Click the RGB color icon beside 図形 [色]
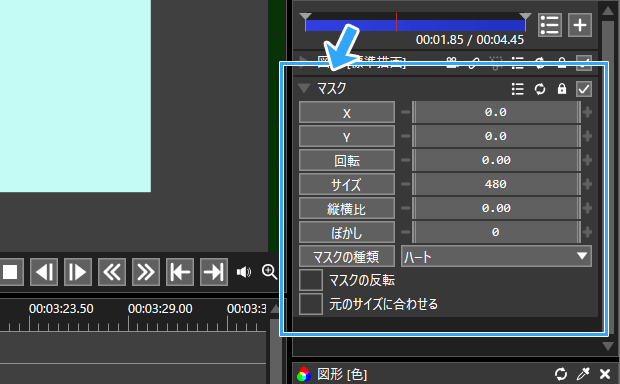620x384 pixels. pyautogui.click(x=304, y=374)
